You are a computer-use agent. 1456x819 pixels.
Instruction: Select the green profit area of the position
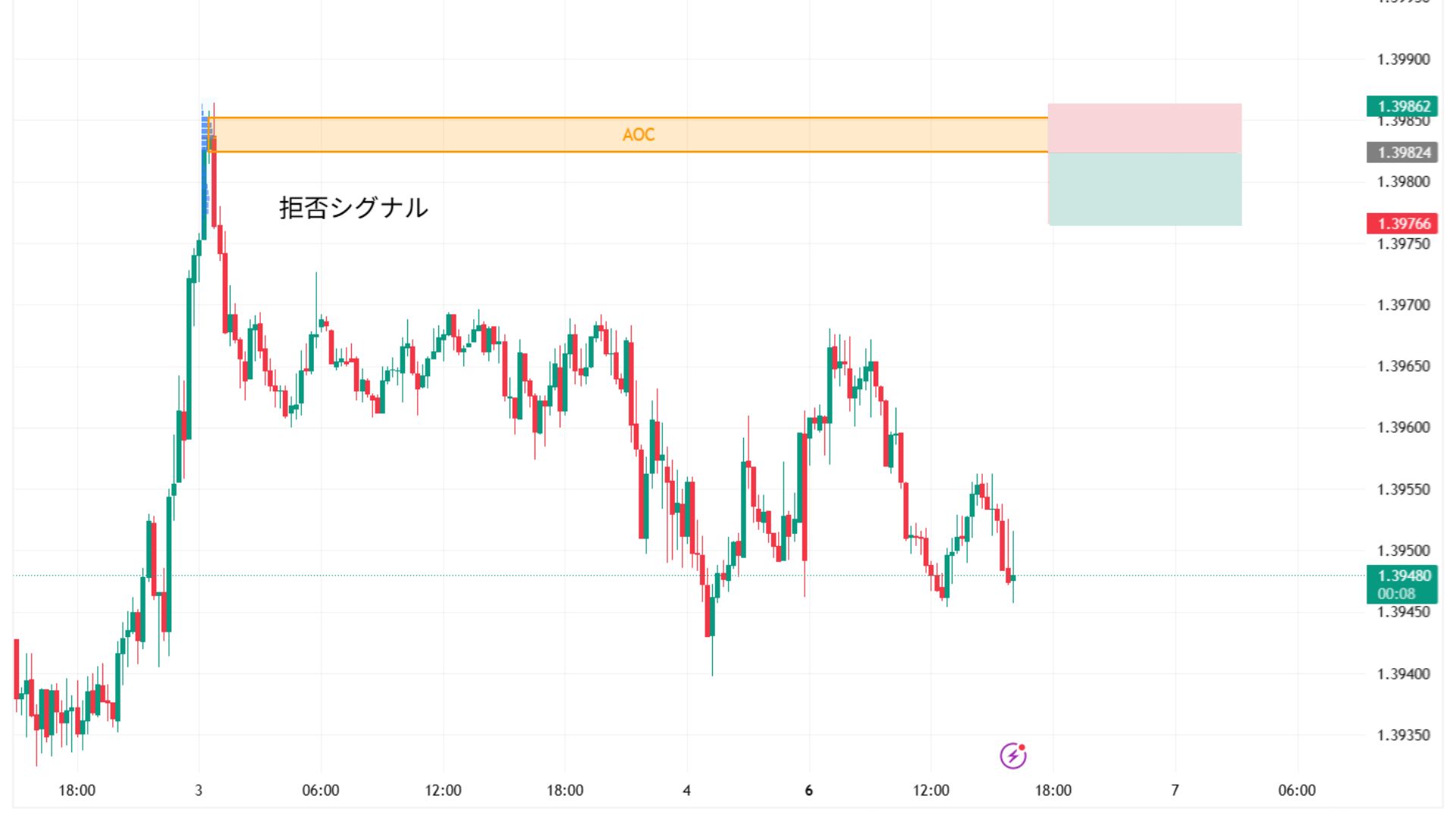1144,190
